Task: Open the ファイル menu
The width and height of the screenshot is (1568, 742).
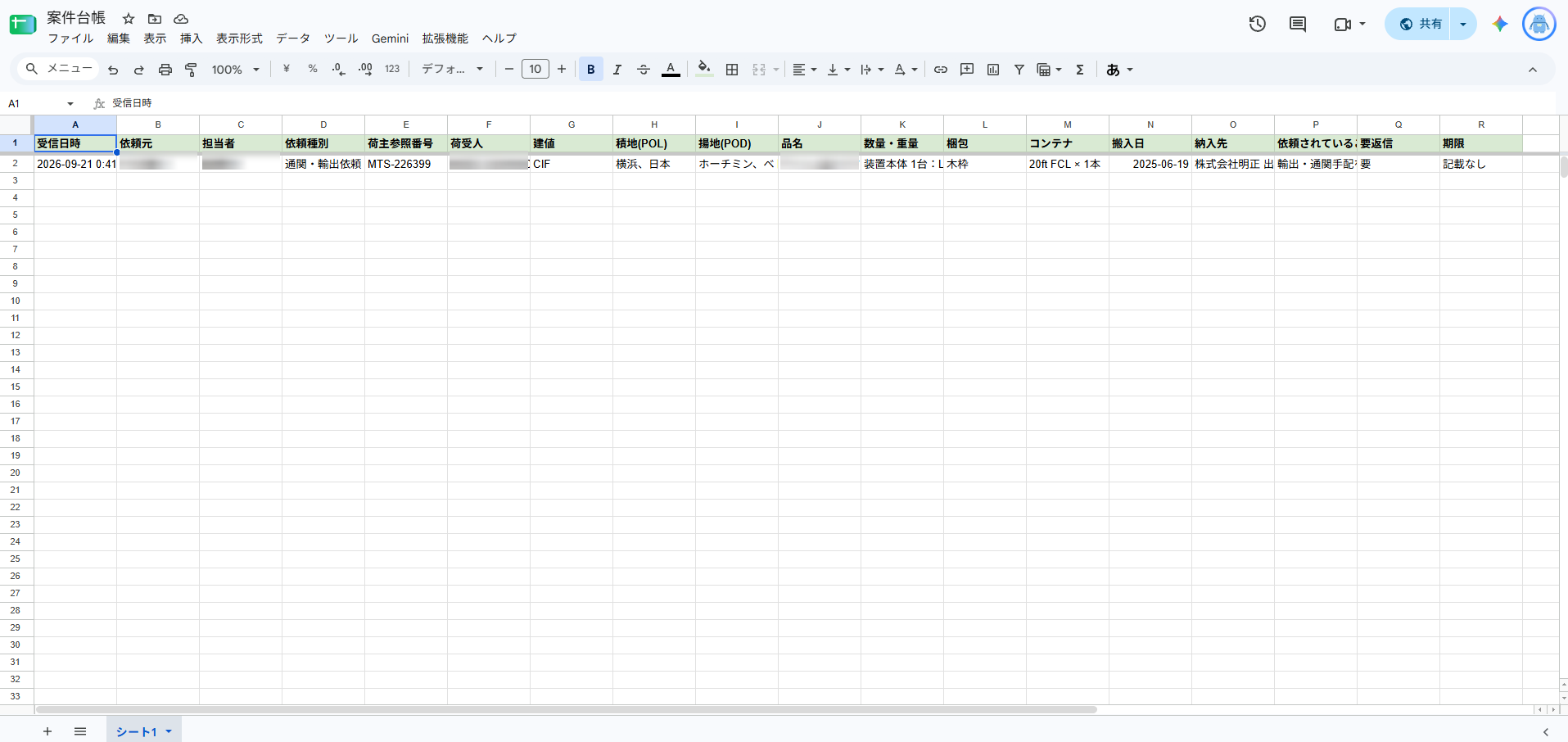Action: click(x=70, y=38)
